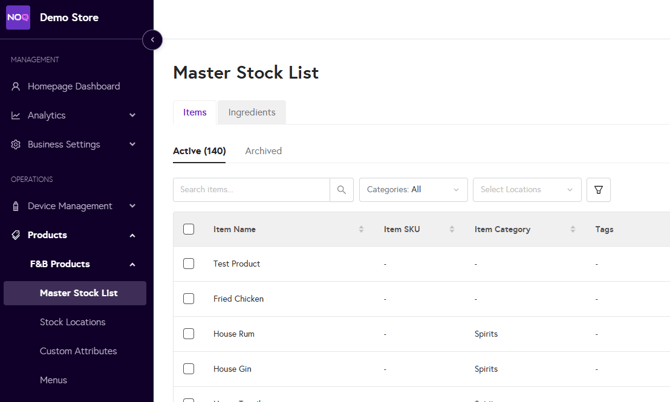Collapse the sidebar with the arrow button

tap(152, 40)
